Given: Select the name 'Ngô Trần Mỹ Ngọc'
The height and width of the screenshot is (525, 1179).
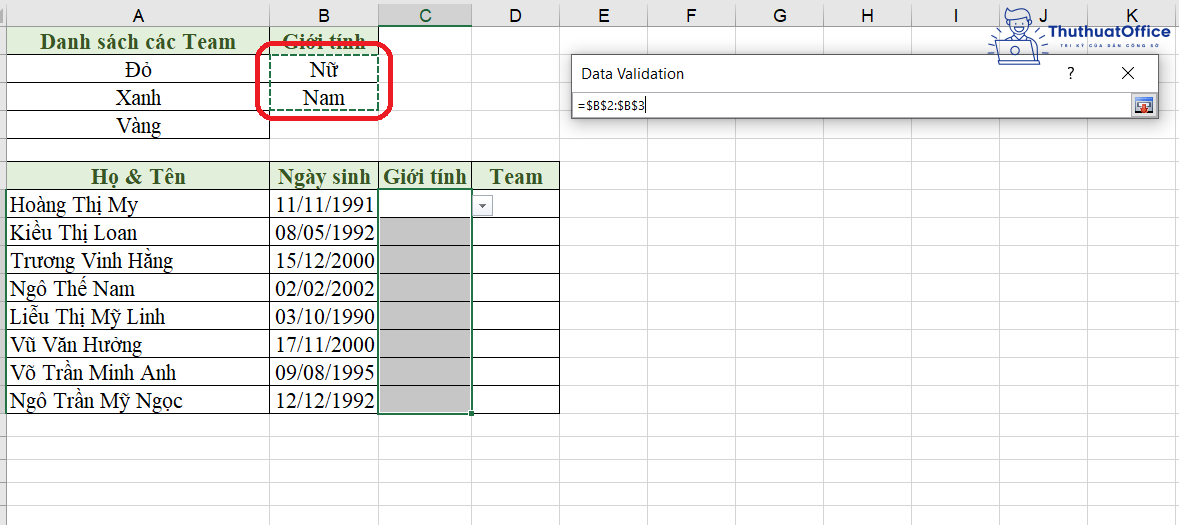Looking at the screenshot, I should [138, 400].
